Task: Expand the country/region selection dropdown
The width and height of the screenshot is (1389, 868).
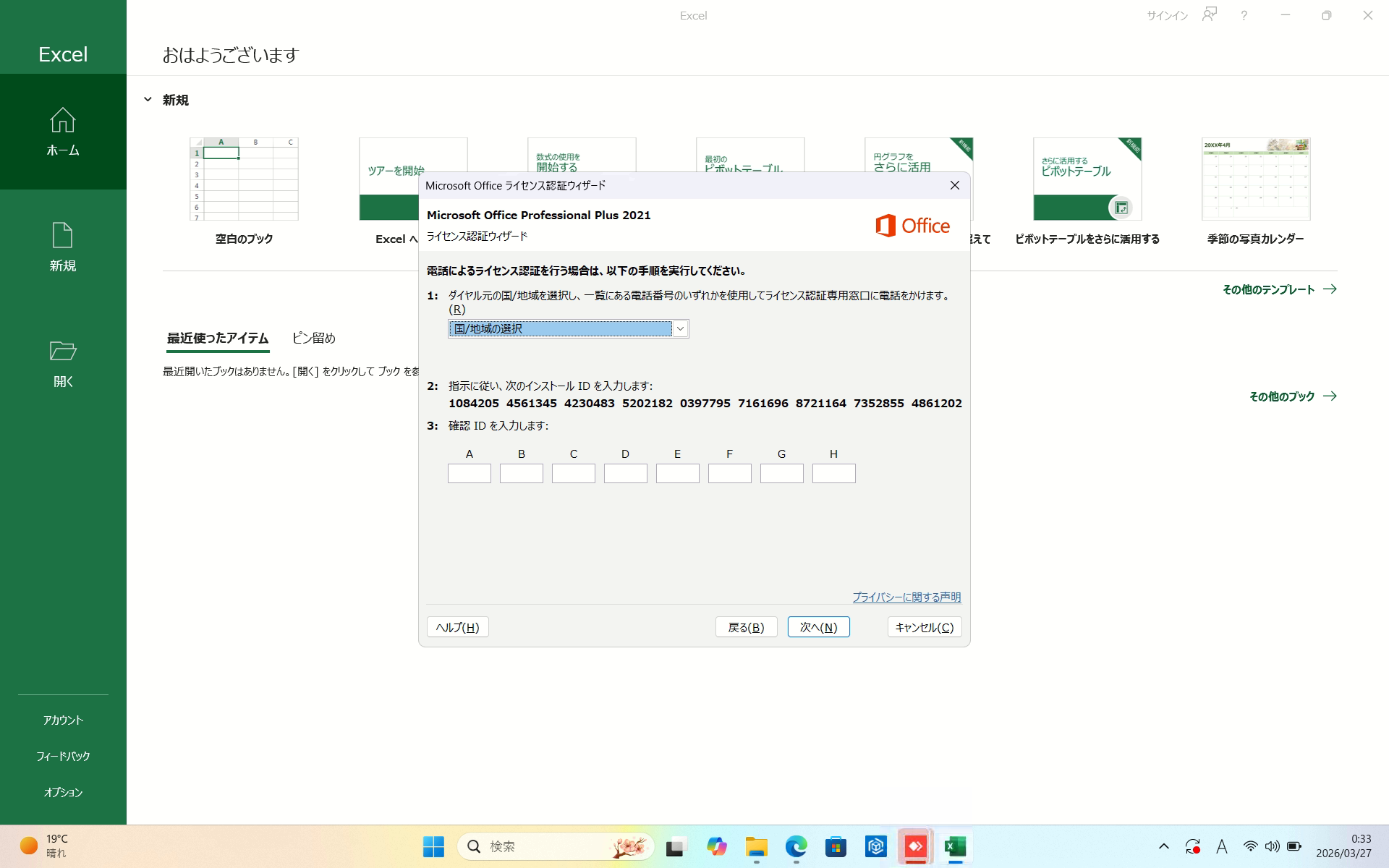Action: [x=680, y=329]
